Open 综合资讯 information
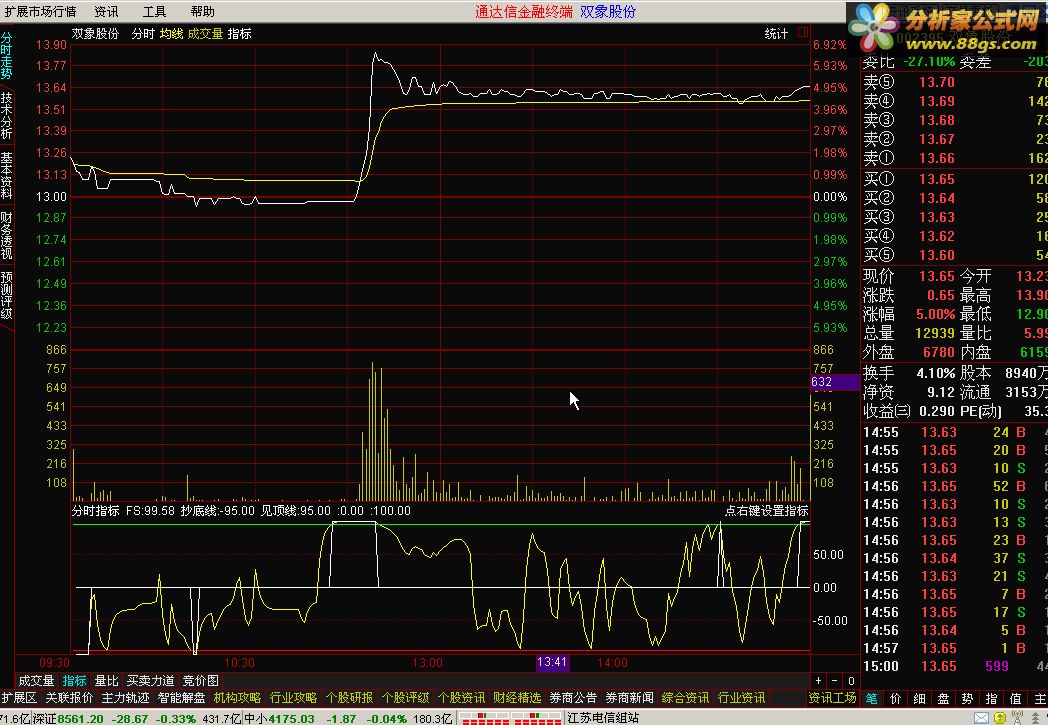Screen dimensions: 1048x725 click(x=686, y=698)
